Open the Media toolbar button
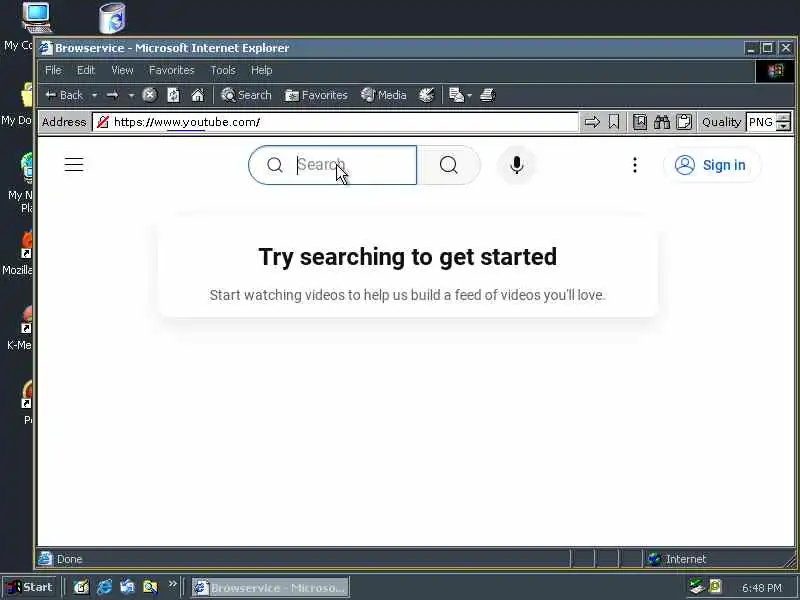 tap(384, 95)
